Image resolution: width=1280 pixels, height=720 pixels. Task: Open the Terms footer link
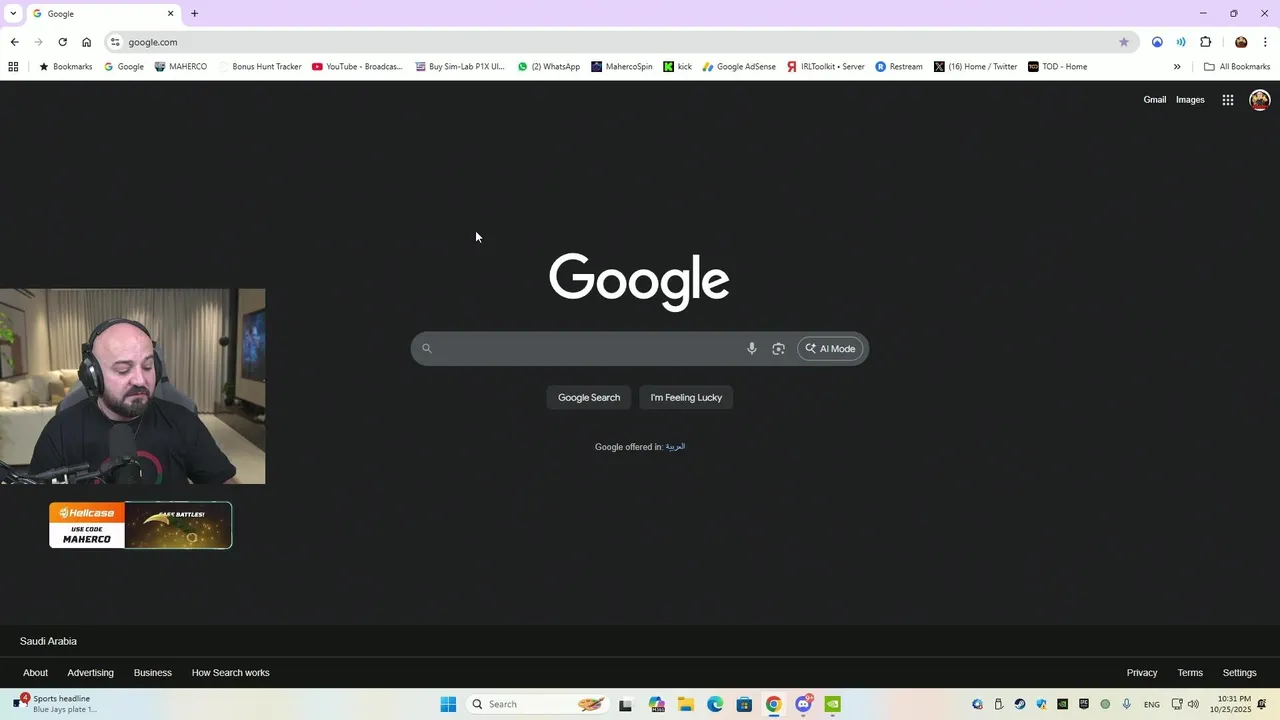point(1190,673)
